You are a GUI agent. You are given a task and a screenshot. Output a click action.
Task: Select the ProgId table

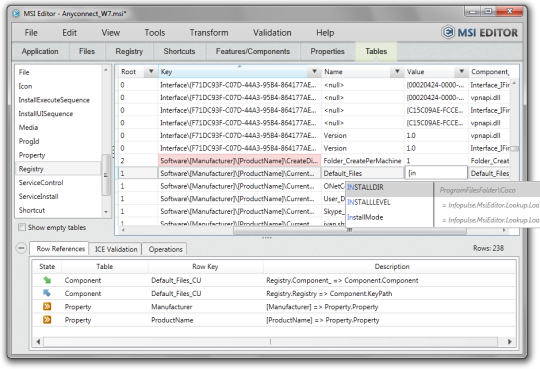click(x=58, y=141)
